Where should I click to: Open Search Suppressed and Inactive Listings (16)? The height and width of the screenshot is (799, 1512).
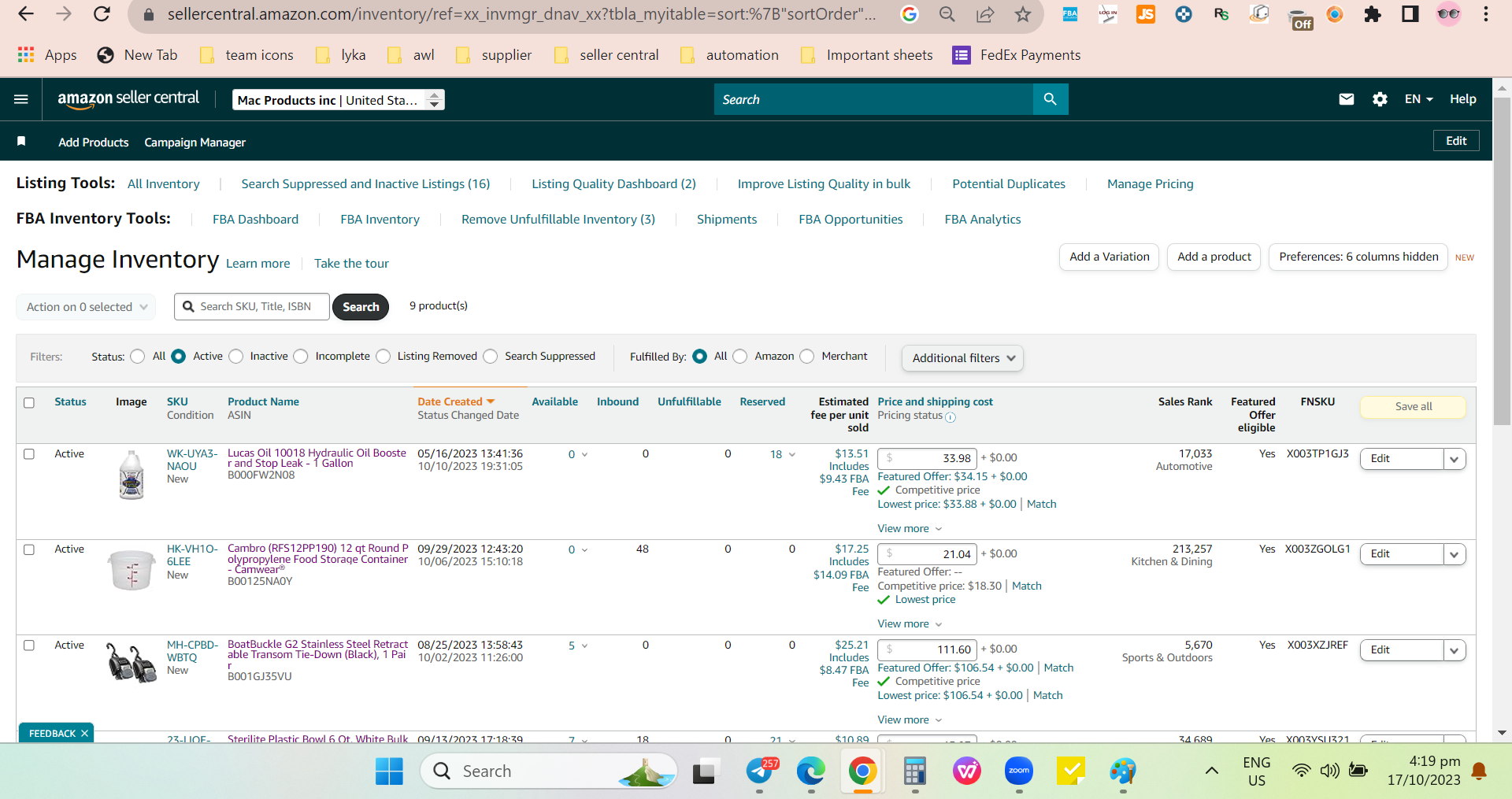pos(365,183)
